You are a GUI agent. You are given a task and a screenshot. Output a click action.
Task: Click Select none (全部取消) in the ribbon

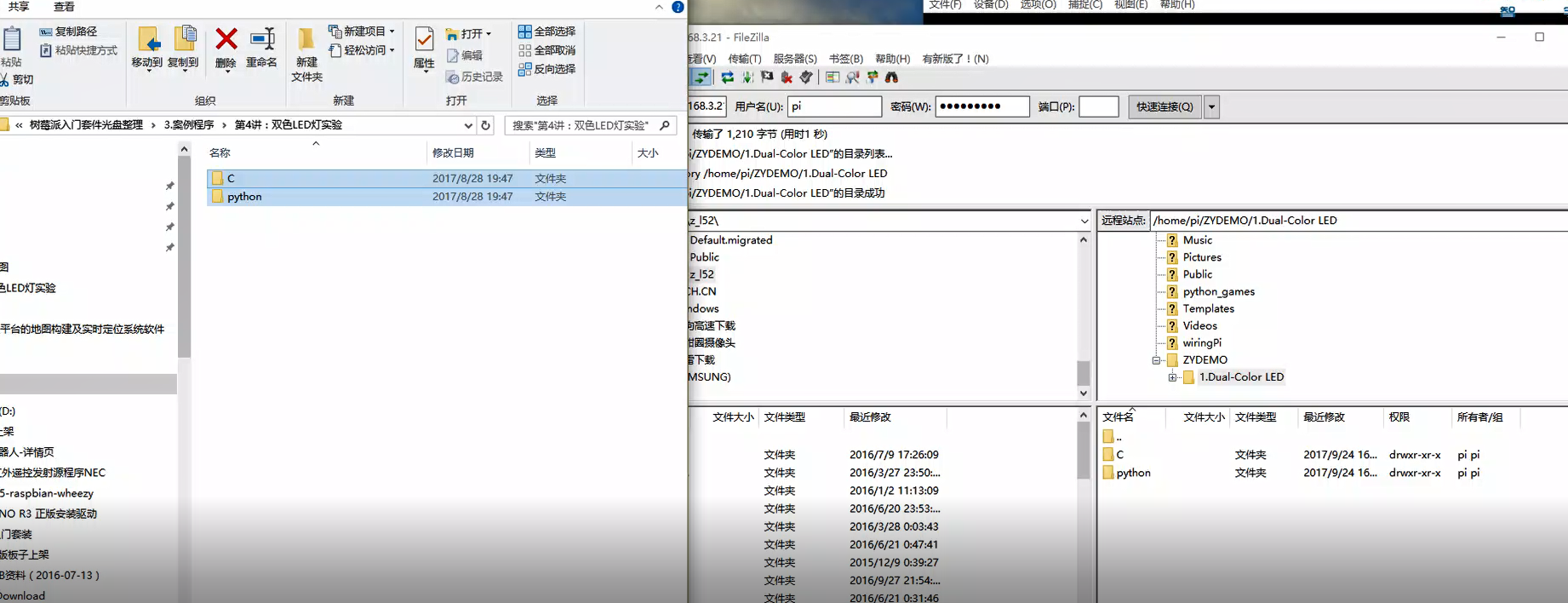click(x=547, y=50)
